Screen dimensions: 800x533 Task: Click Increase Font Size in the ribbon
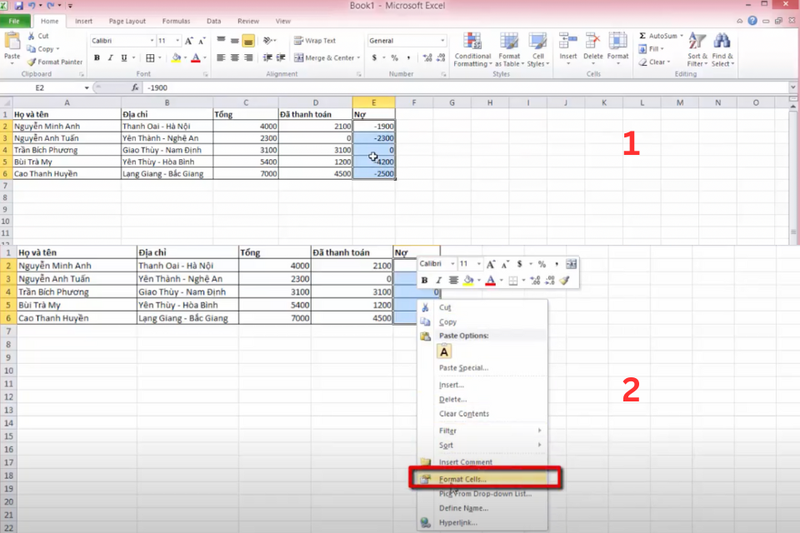pyautogui.click(x=189, y=41)
